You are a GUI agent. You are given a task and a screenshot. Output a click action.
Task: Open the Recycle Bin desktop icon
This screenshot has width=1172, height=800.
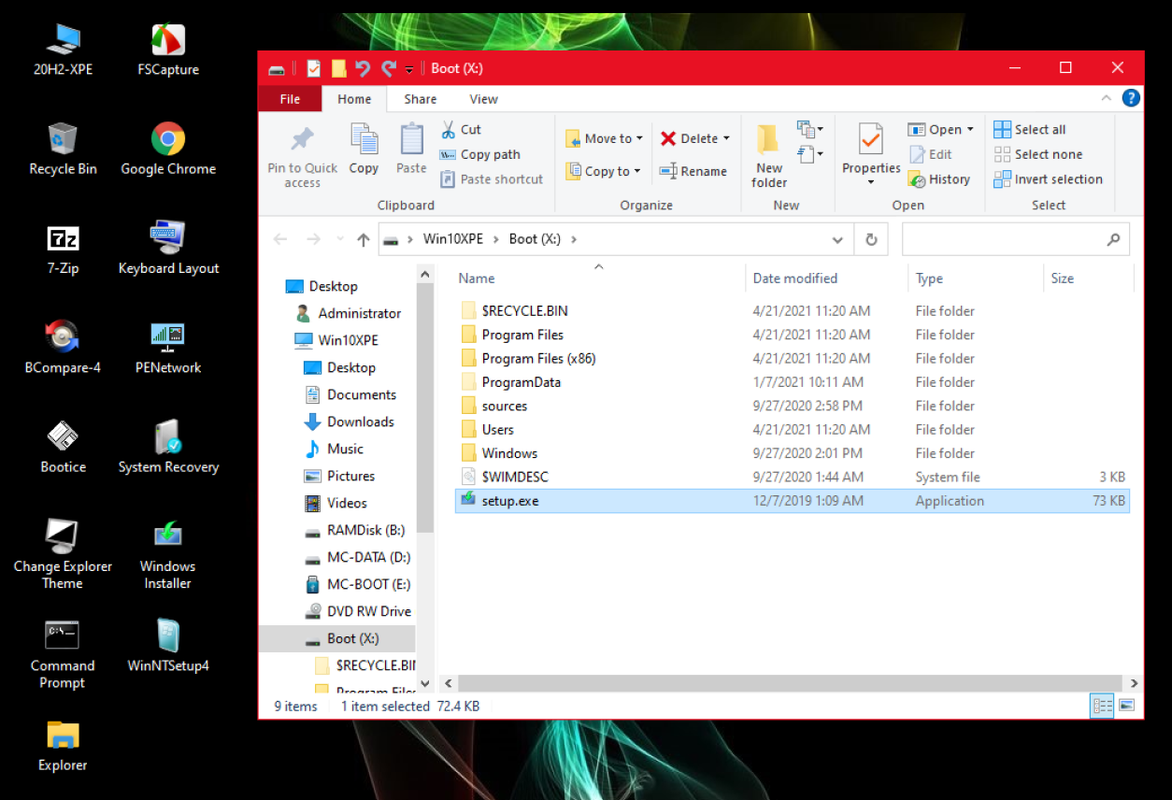pyautogui.click(x=63, y=149)
